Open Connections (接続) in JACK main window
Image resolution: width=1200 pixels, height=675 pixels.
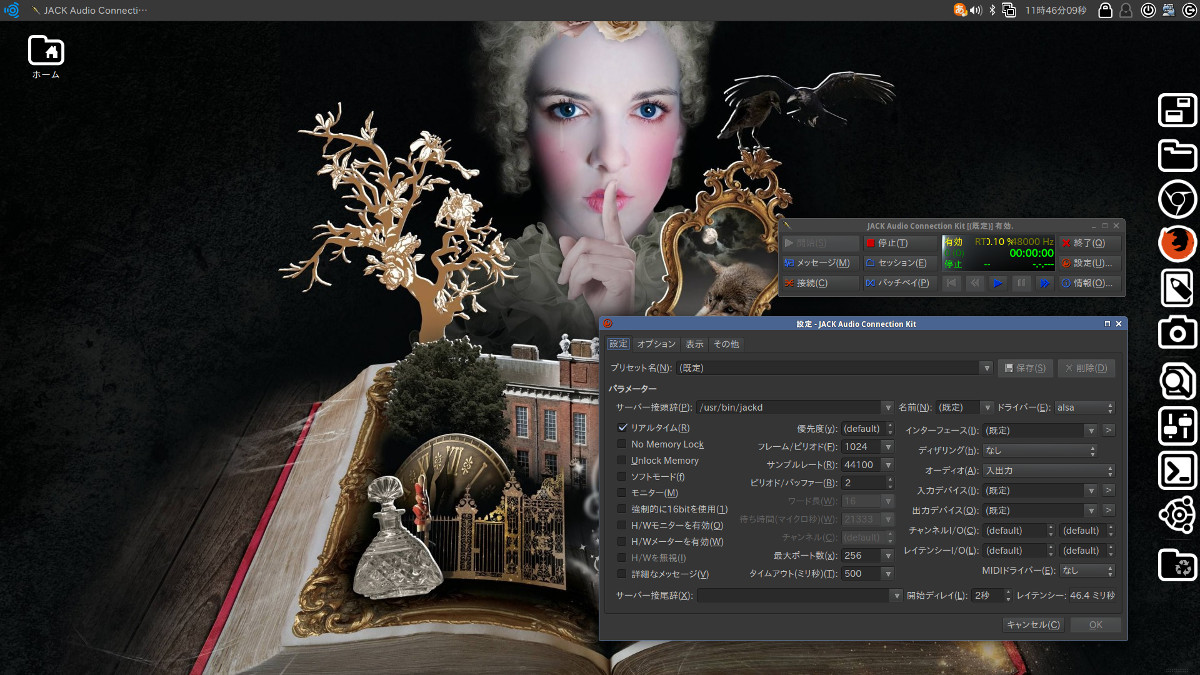(x=820, y=283)
